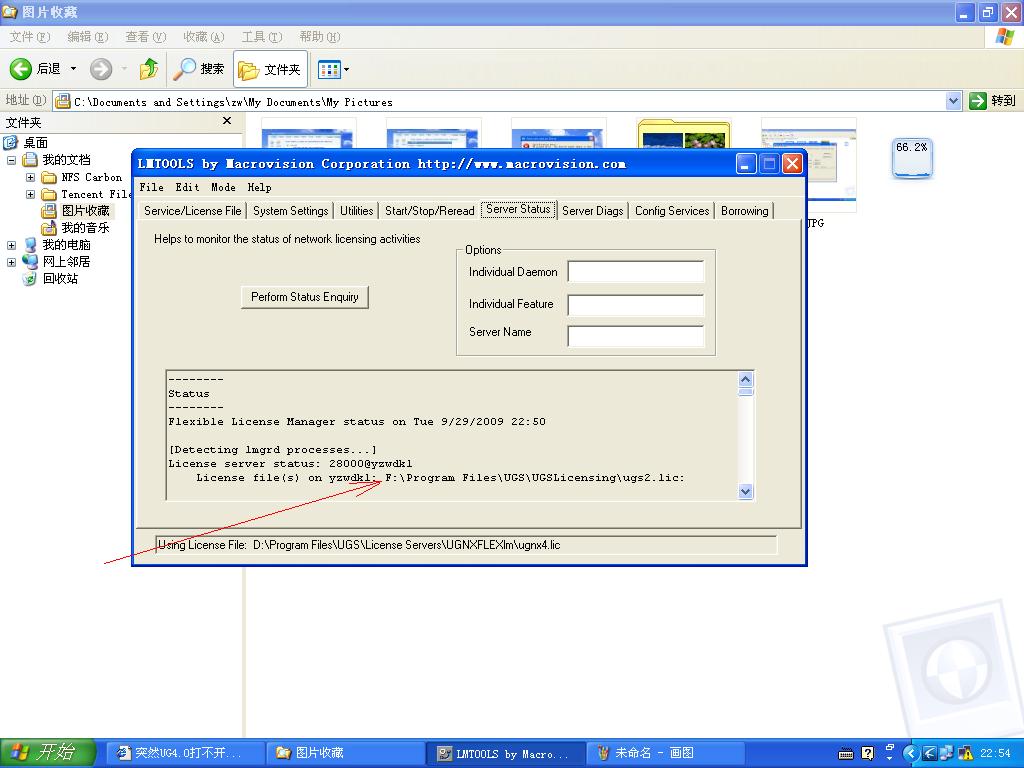The width and height of the screenshot is (1024, 768).
Task: Click the My Computer icon in tree
Action: (30, 245)
